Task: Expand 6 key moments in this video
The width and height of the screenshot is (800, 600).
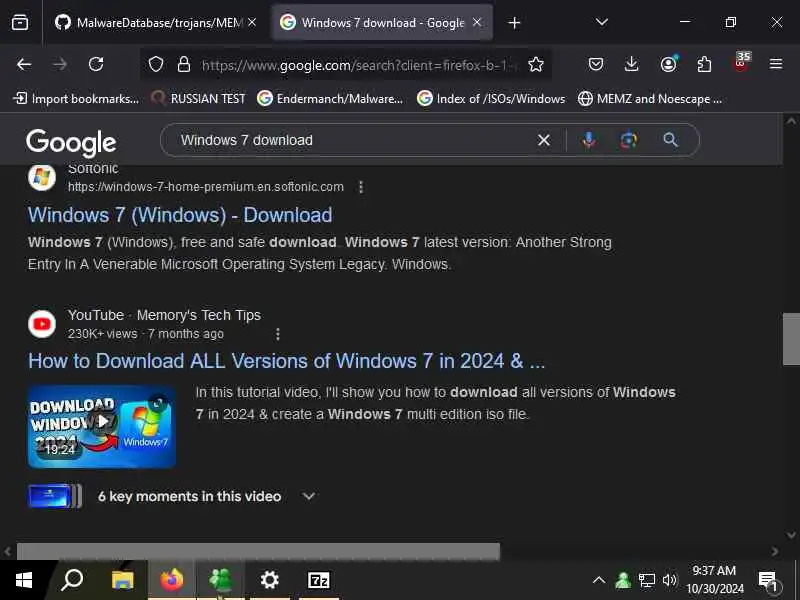Action: click(206, 496)
